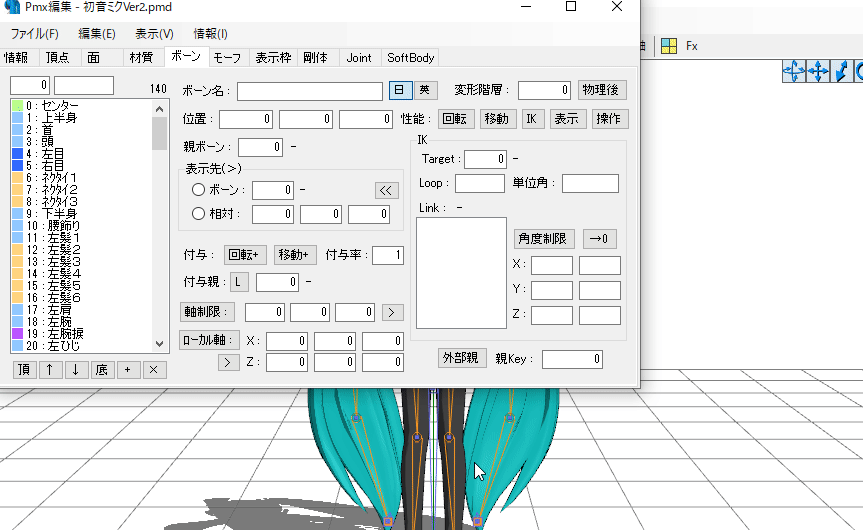Move bone up with the ↑ button
The image size is (863, 530).
50,370
